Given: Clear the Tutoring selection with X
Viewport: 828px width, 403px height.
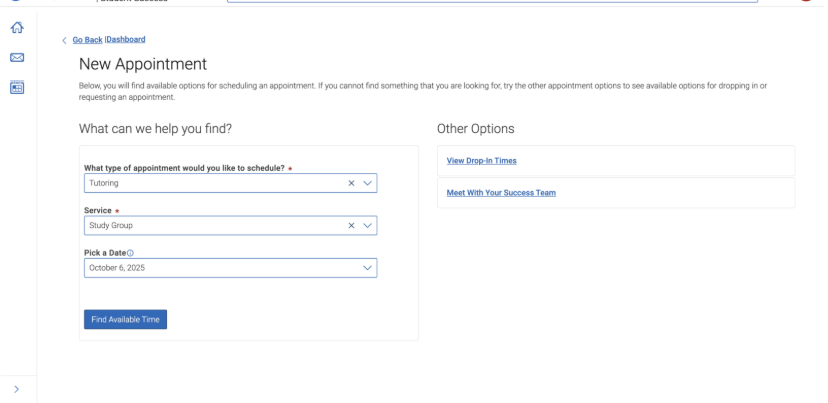Looking at the screenshot, I should click(x=351, y=183).
